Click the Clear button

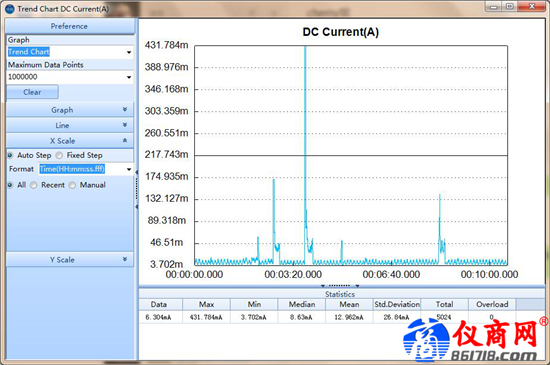[x=32, y=92]
